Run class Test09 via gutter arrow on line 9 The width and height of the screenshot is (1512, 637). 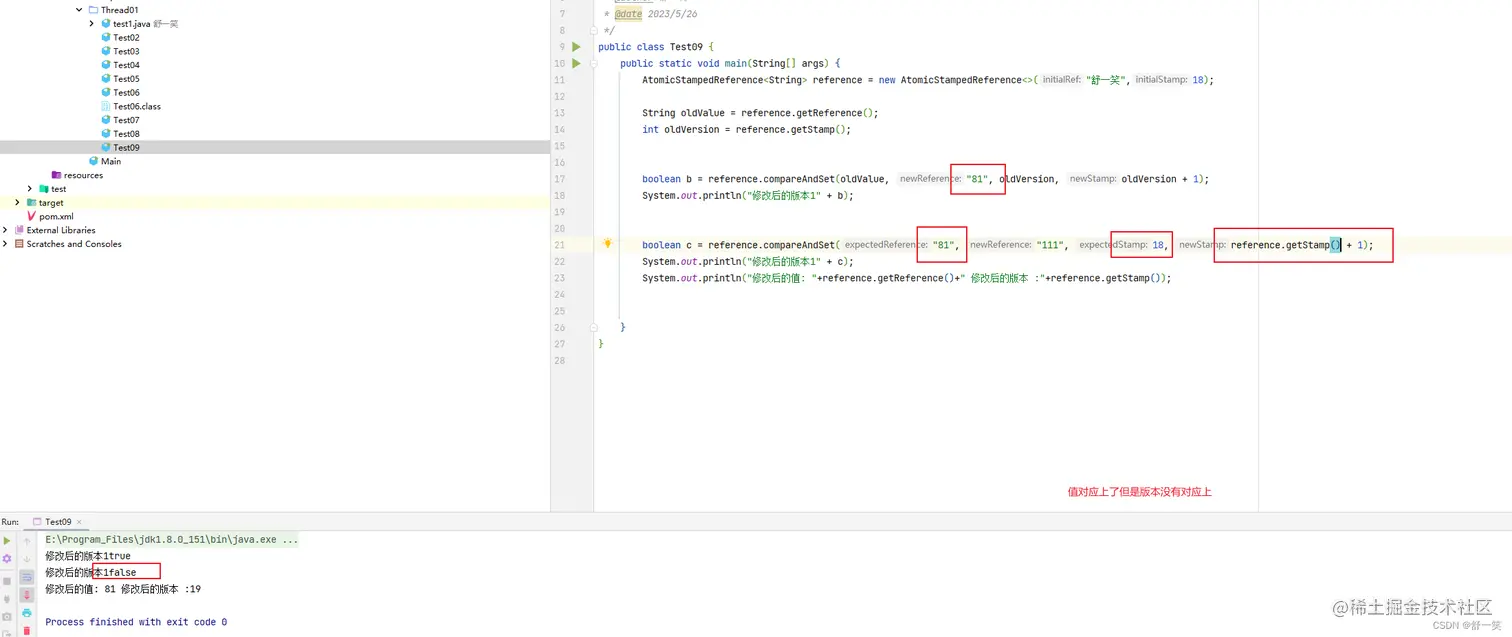point(576,47)
